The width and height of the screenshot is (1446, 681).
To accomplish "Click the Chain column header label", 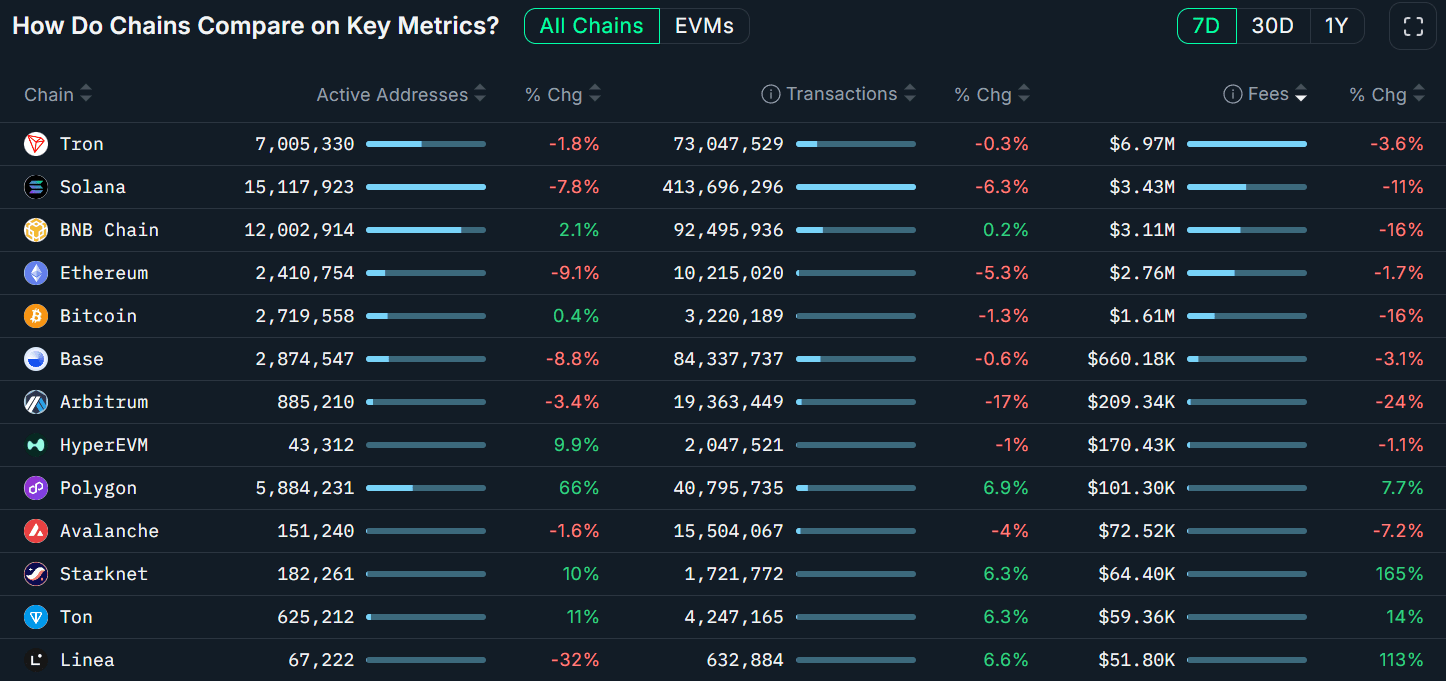I will click(49, 94).
